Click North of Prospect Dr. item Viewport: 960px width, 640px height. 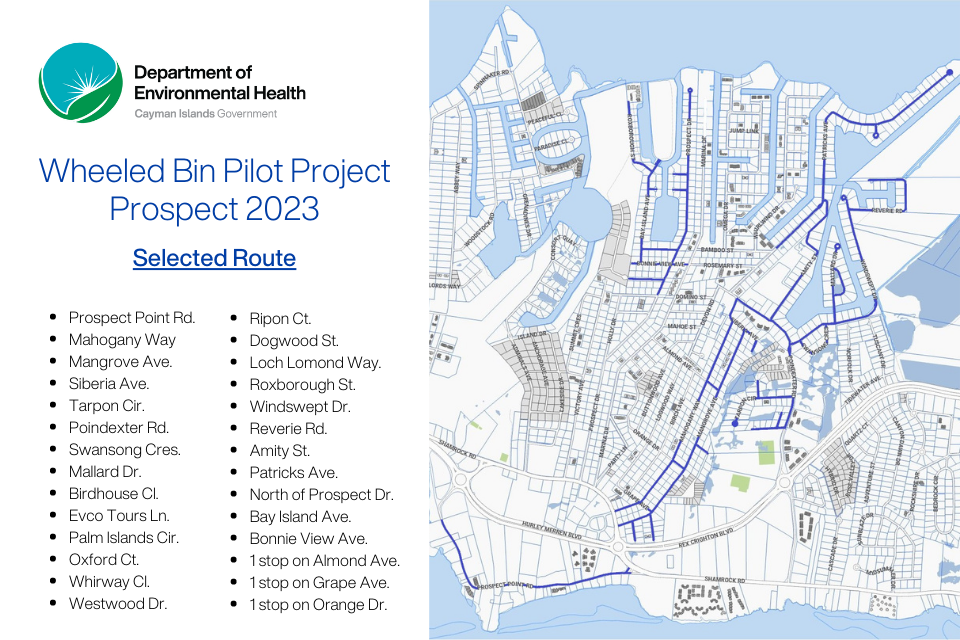pos(321,494)
